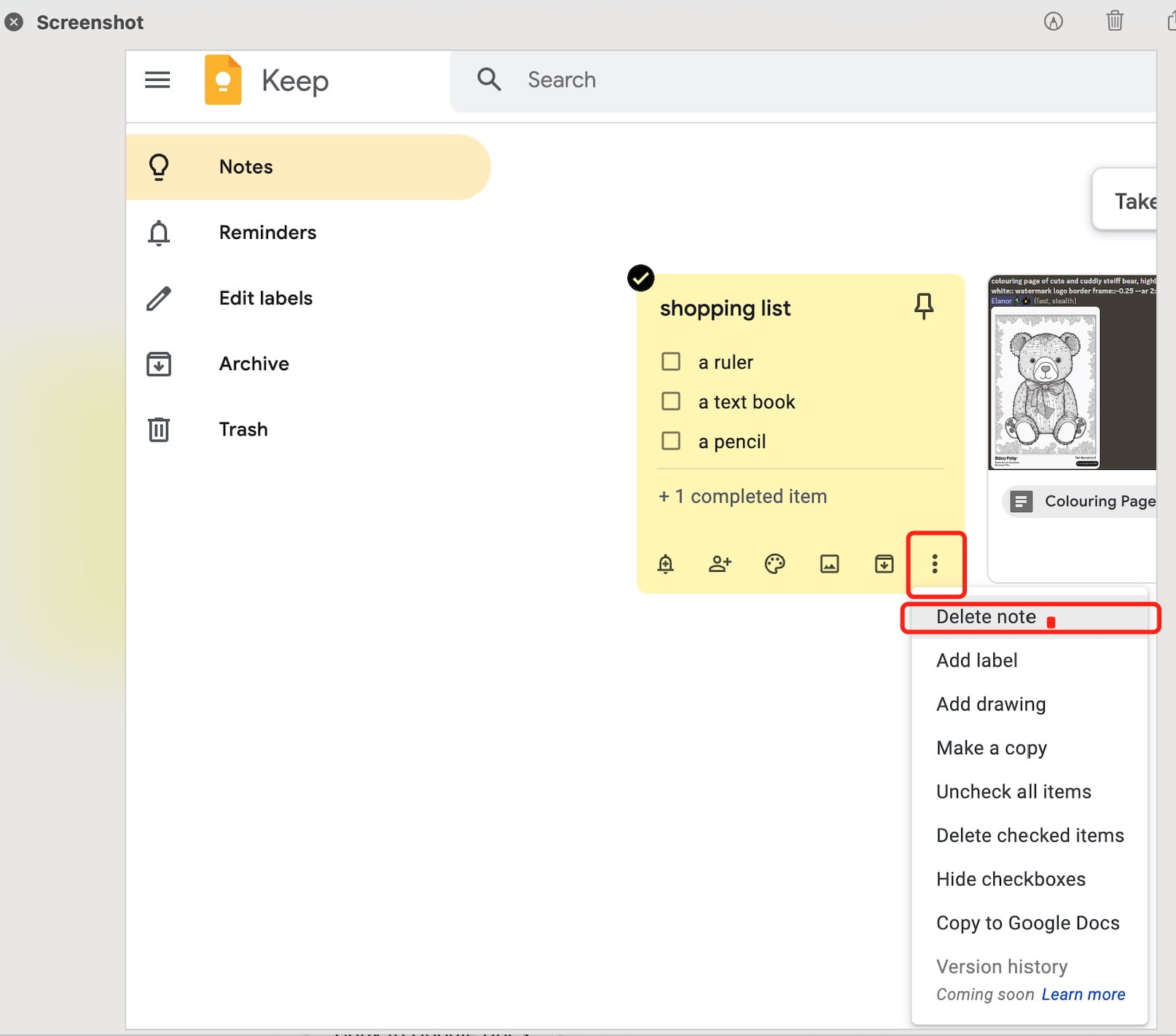Select Notes in the sidebar
The image size is (1176, 1036).
(308, 167)
